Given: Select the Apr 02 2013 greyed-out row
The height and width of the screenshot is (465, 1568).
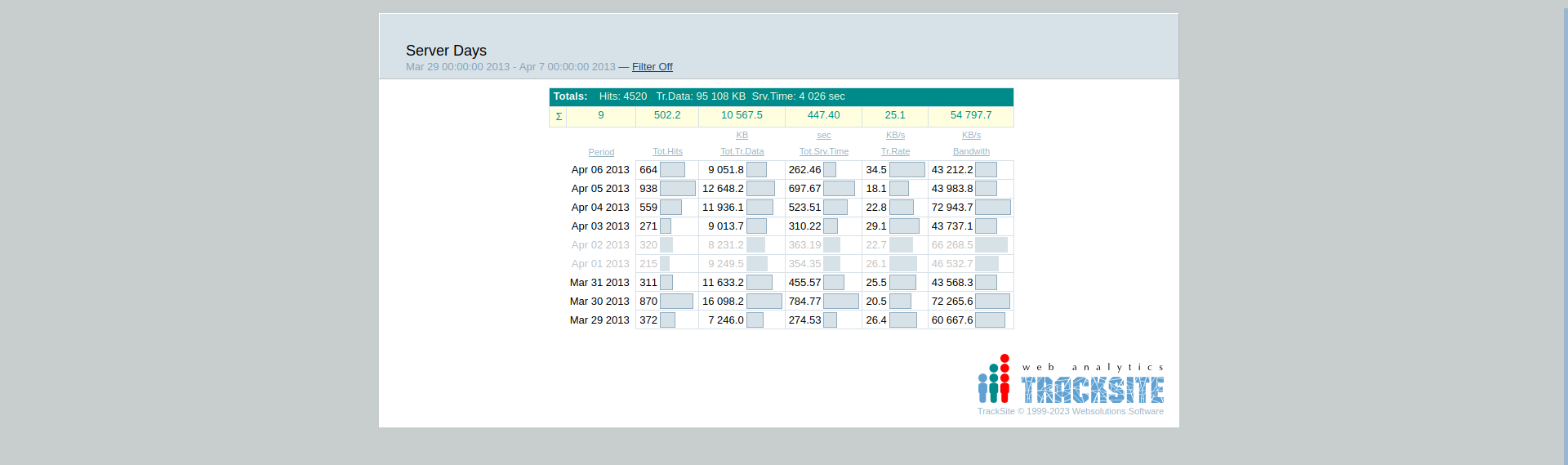Looking at the screenshot, I should tap(600, 245).
